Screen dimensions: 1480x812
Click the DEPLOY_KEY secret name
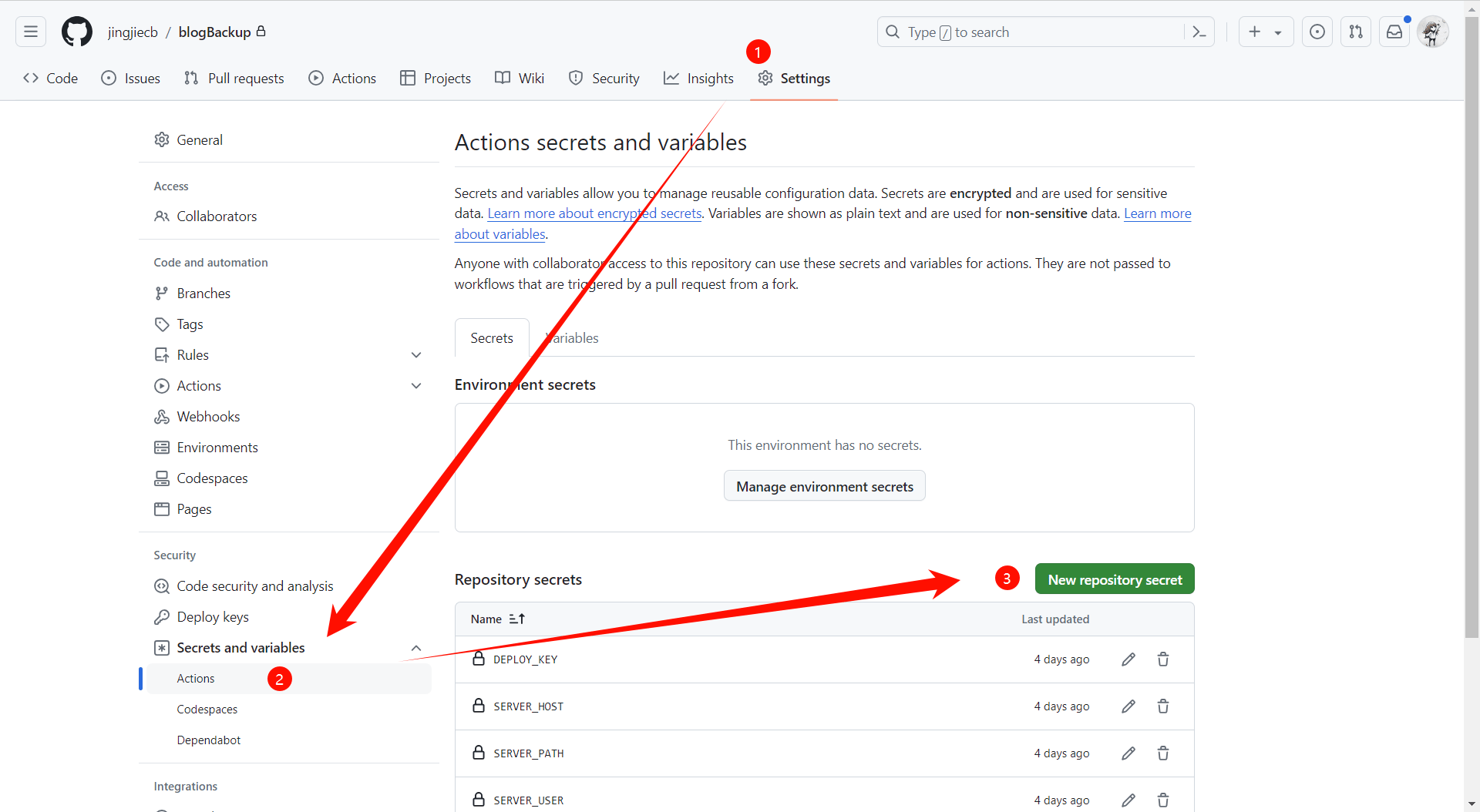coord(525,659)
